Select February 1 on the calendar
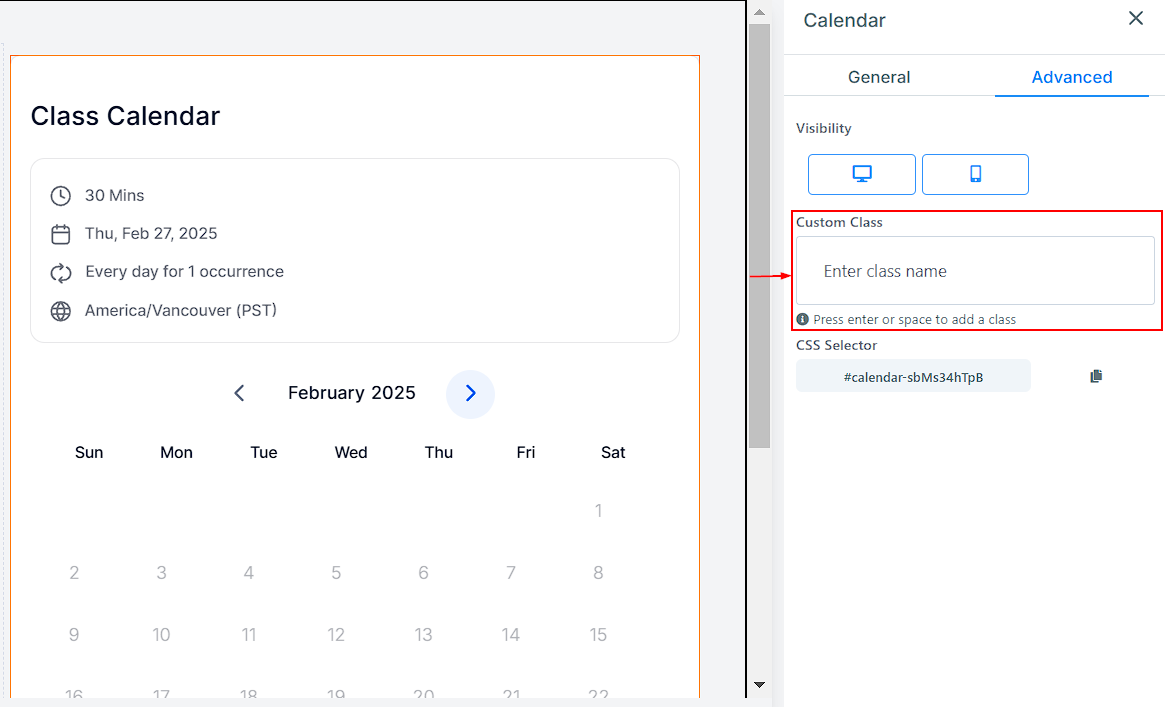The image size is (1165, 707). tap(598, 511)
